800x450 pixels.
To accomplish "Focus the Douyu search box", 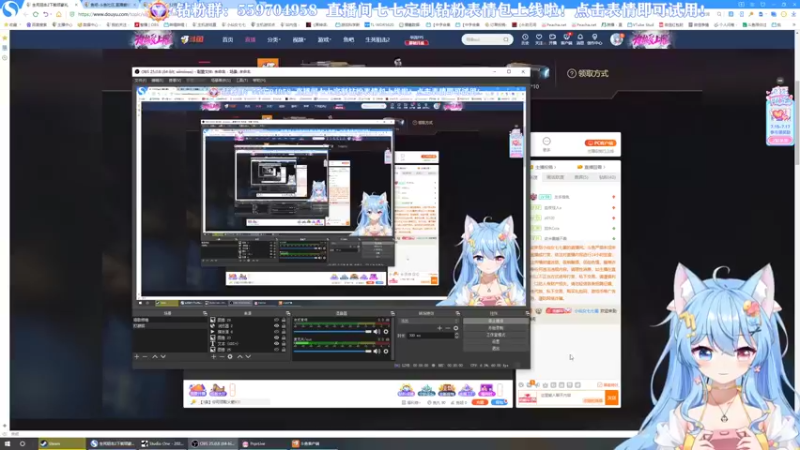I will [487, 39].
